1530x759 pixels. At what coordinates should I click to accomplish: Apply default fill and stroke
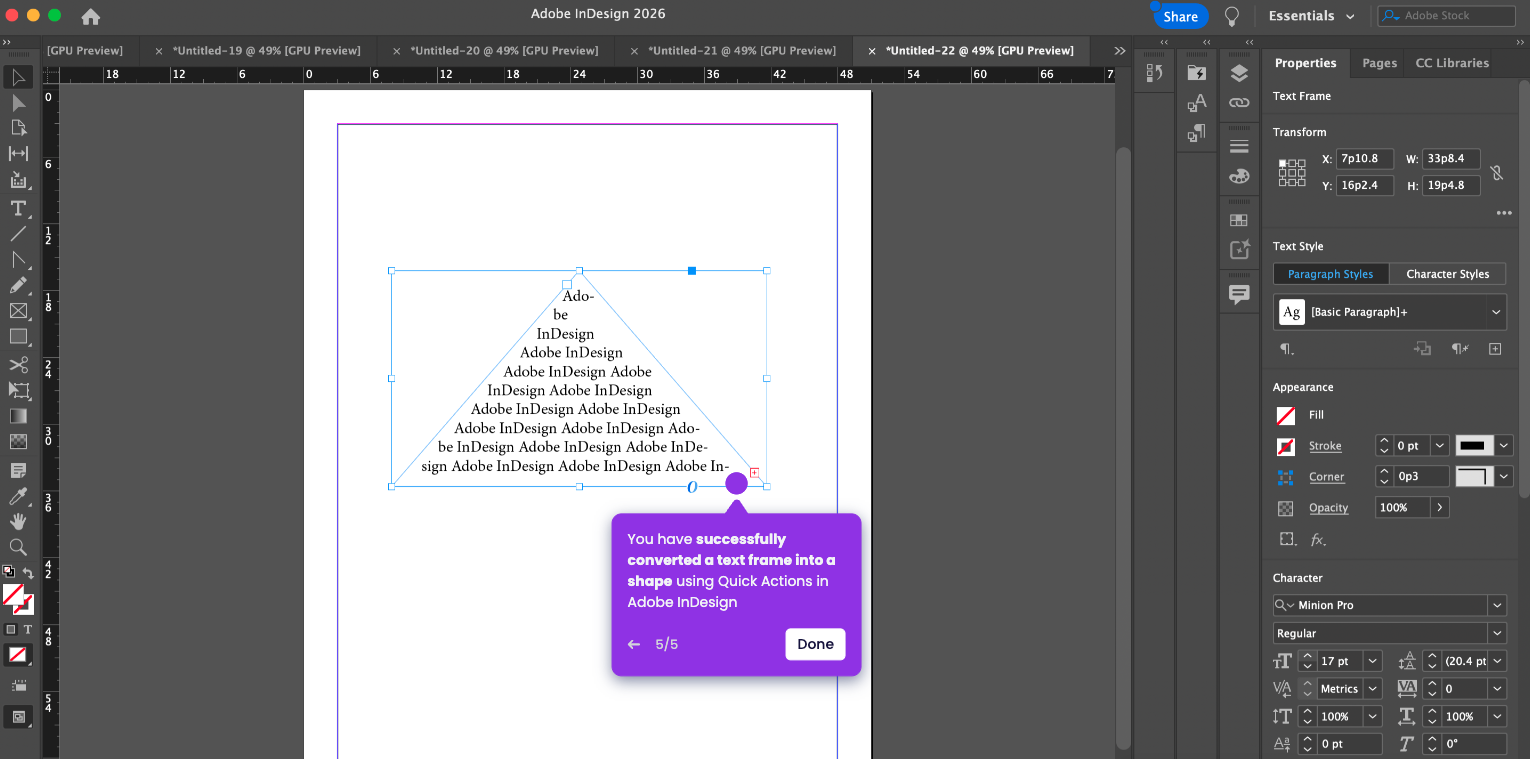point(8,572)
